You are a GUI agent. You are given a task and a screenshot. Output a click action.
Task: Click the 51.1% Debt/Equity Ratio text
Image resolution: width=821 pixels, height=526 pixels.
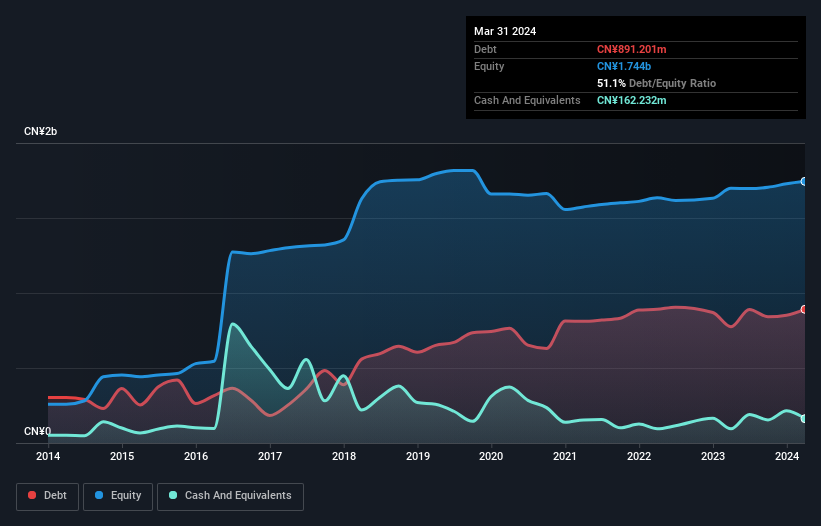[x=656, y=83]
